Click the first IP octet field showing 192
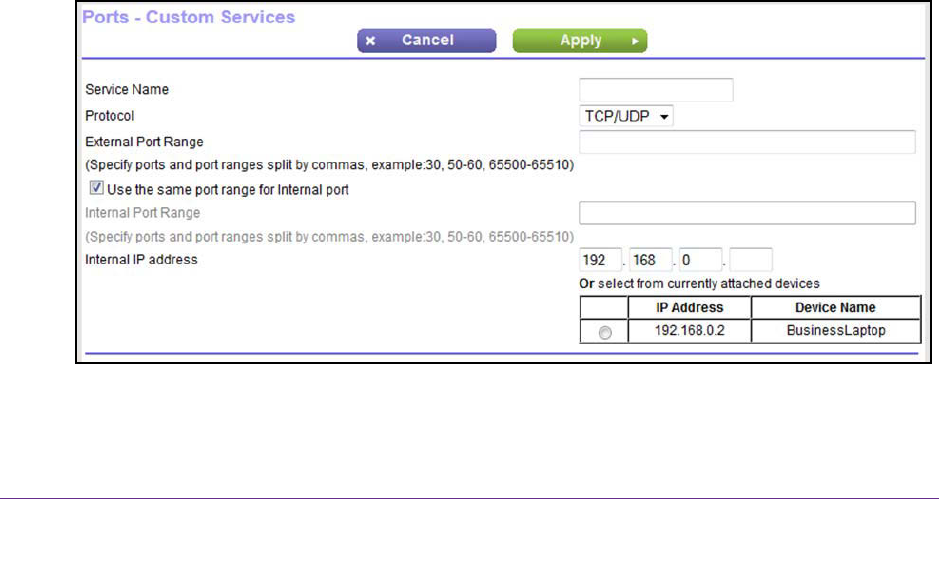Screen dimensions: 939x568 coord(600,260)
